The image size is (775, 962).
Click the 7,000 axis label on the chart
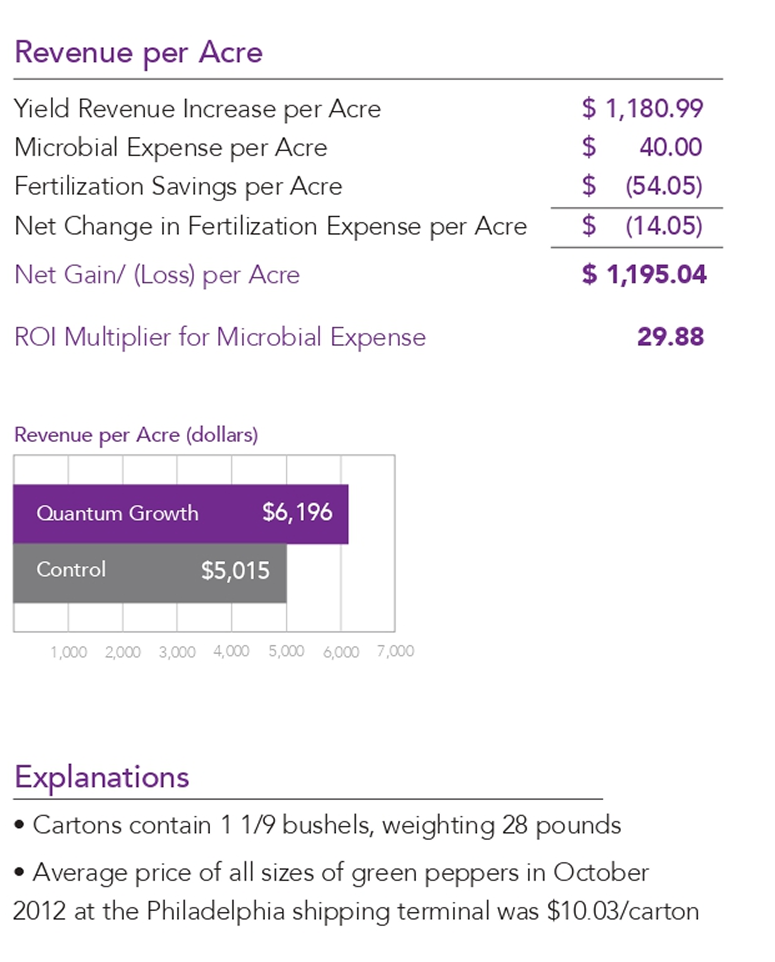pyautogui.click(x=395, y=652)
